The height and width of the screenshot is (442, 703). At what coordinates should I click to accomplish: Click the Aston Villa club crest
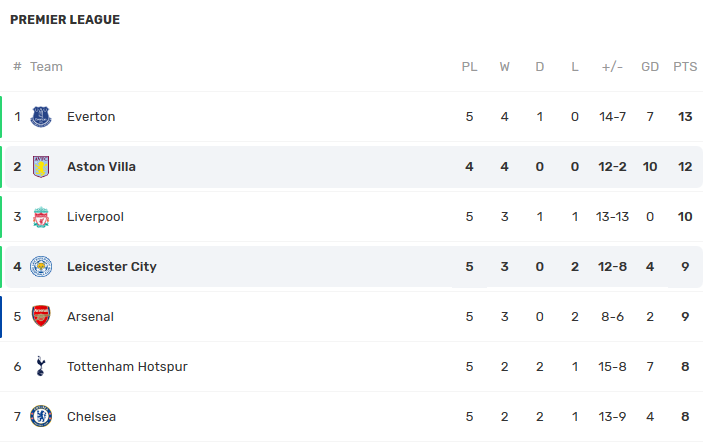pyautogui.click(x=41, y=167)
